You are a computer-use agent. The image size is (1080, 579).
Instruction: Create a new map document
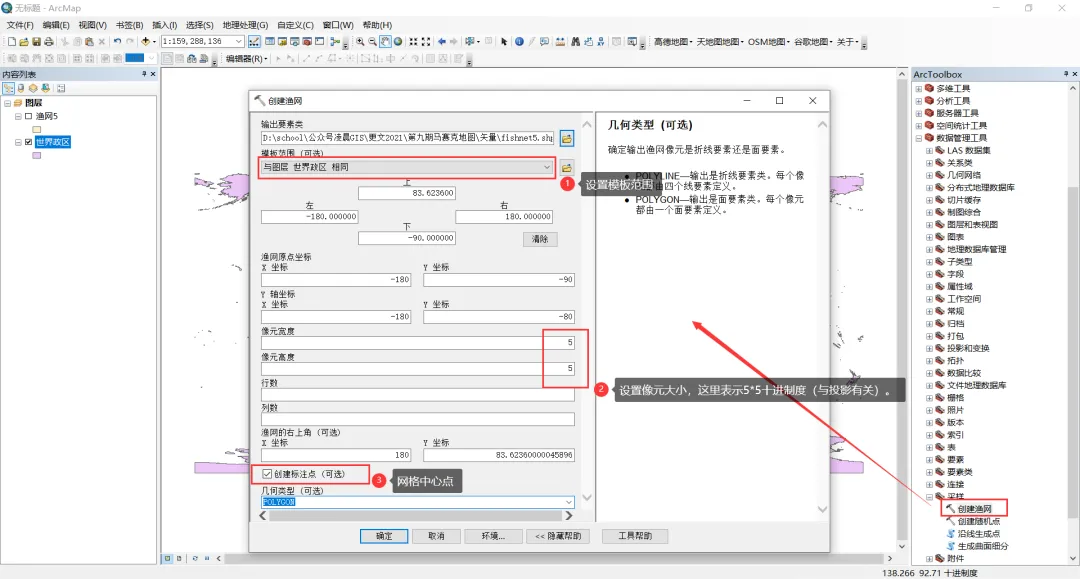(x=12, y=42)
